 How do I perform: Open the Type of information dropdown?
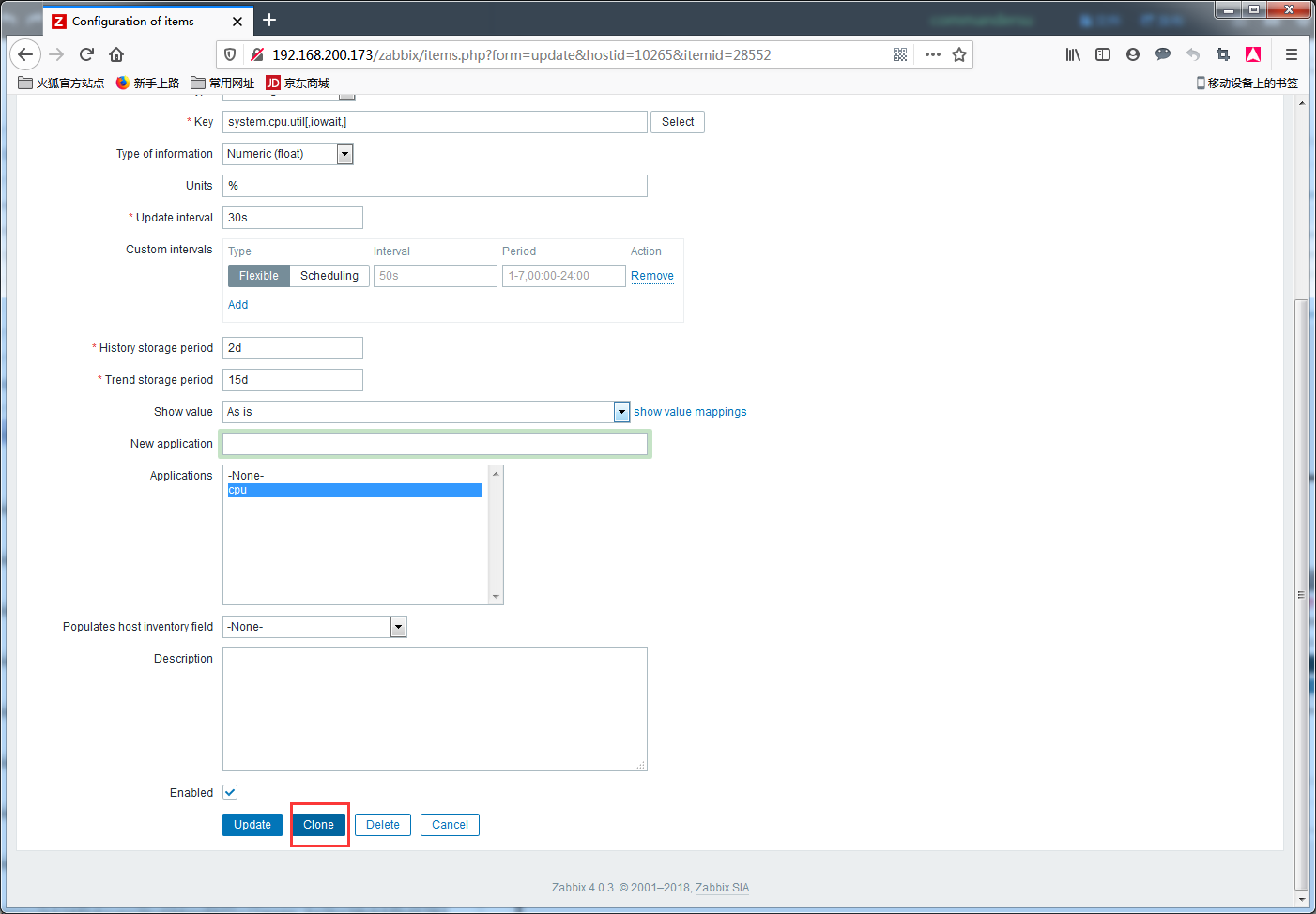pos(288,154)
